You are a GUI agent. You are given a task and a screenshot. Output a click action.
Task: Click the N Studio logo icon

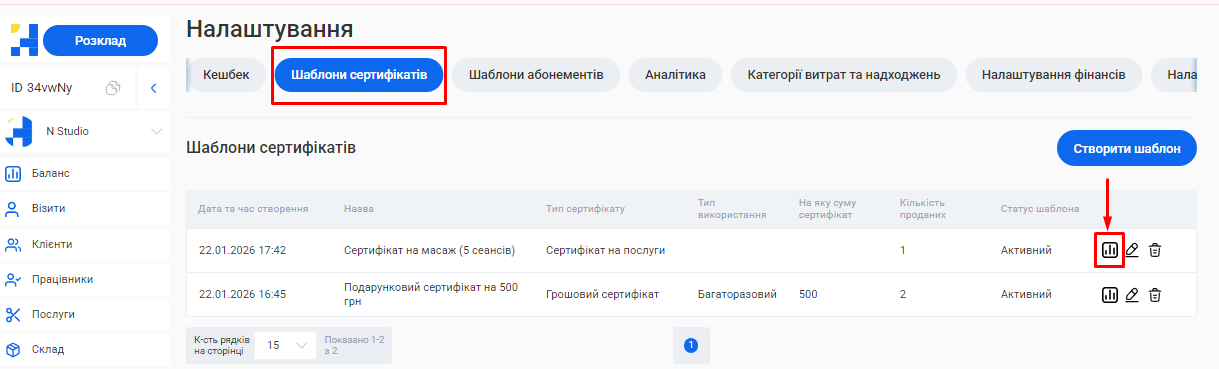pyautogui.click(x=19, y=131)
